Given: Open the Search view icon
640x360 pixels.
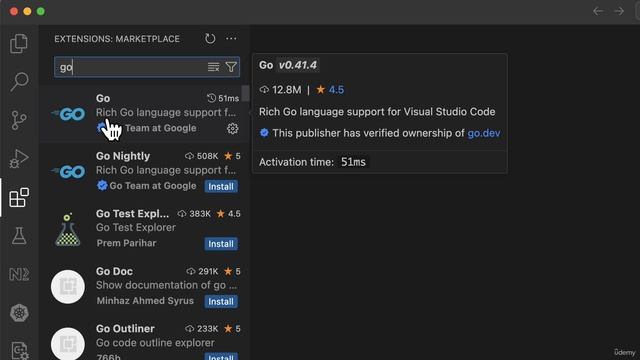Looking at the screenshot, I should [19, 82].
